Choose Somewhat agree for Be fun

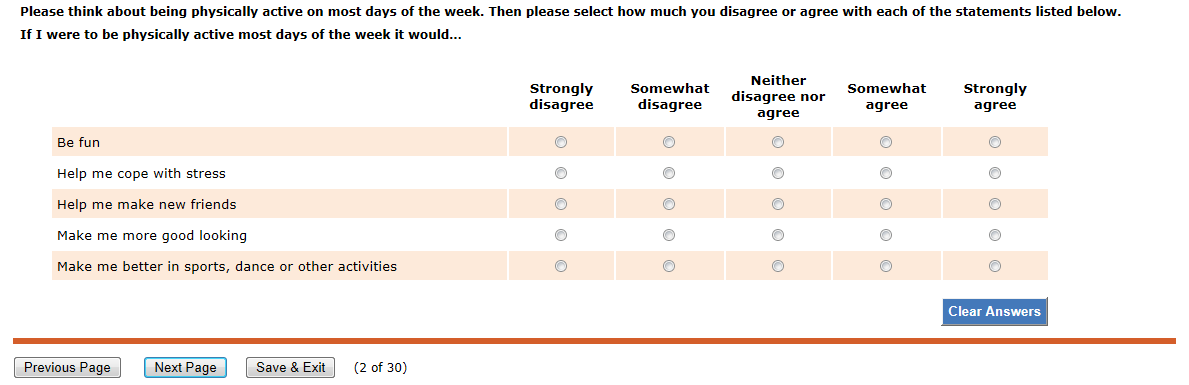tap(886, 142)
